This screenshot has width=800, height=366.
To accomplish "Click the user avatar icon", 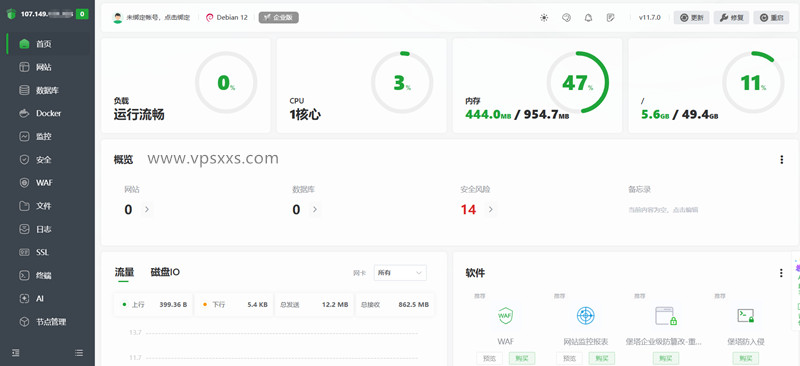I will click(x=118, y=17).
